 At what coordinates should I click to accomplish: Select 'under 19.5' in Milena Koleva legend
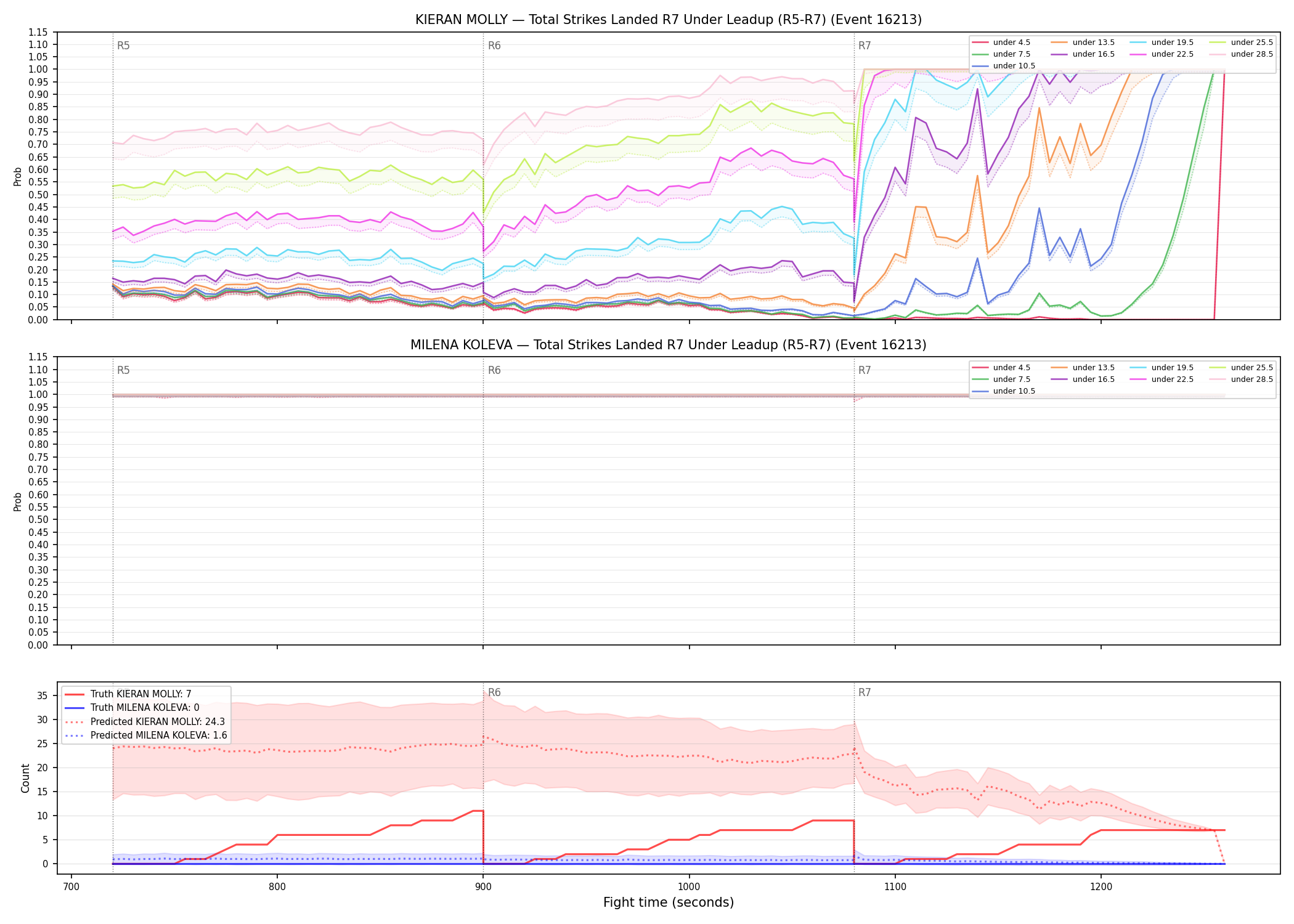tap(1162, 368)
